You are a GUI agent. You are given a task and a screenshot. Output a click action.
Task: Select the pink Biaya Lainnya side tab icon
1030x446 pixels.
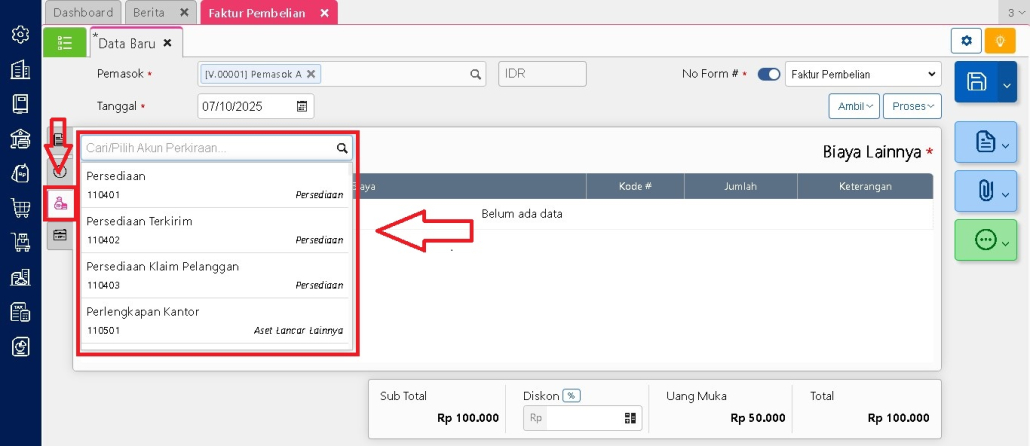(60, 203)
